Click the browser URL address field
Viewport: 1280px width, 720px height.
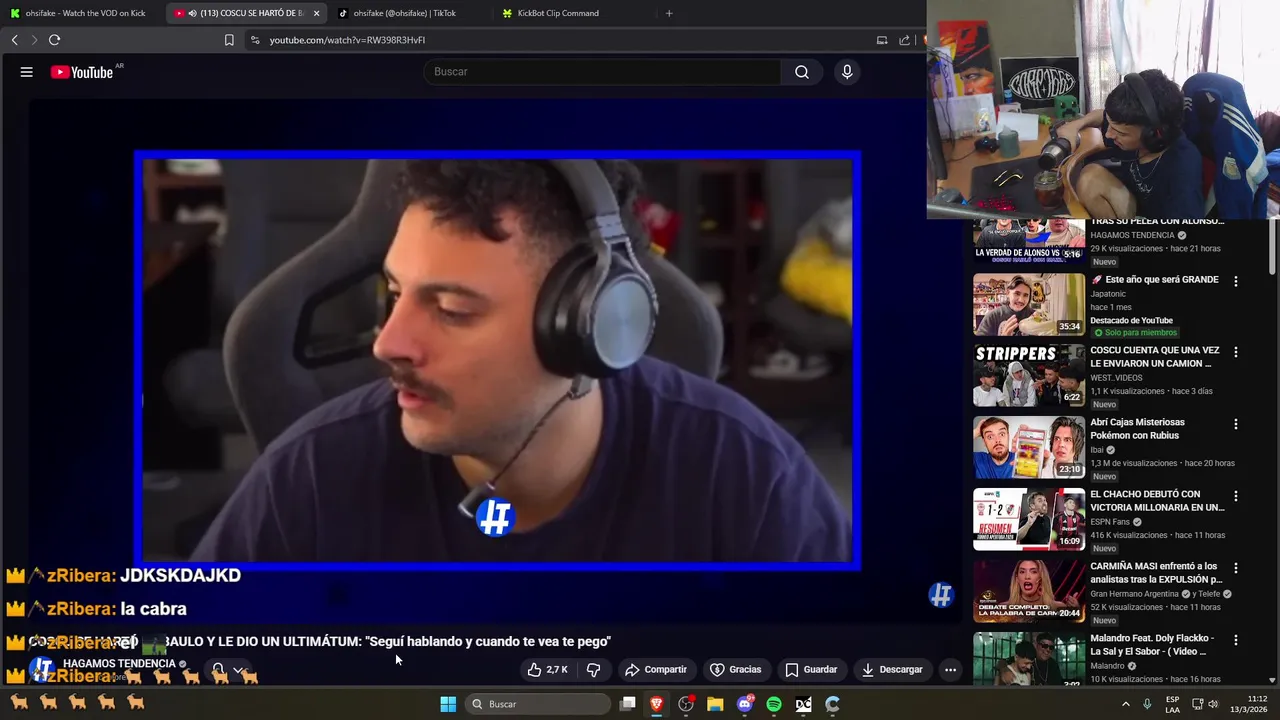tap(560, 40)
